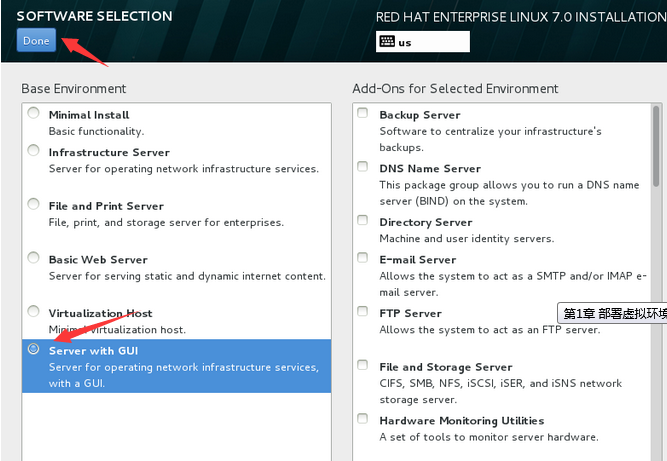Click the 'FTP Server' label

tap(410, 313)
